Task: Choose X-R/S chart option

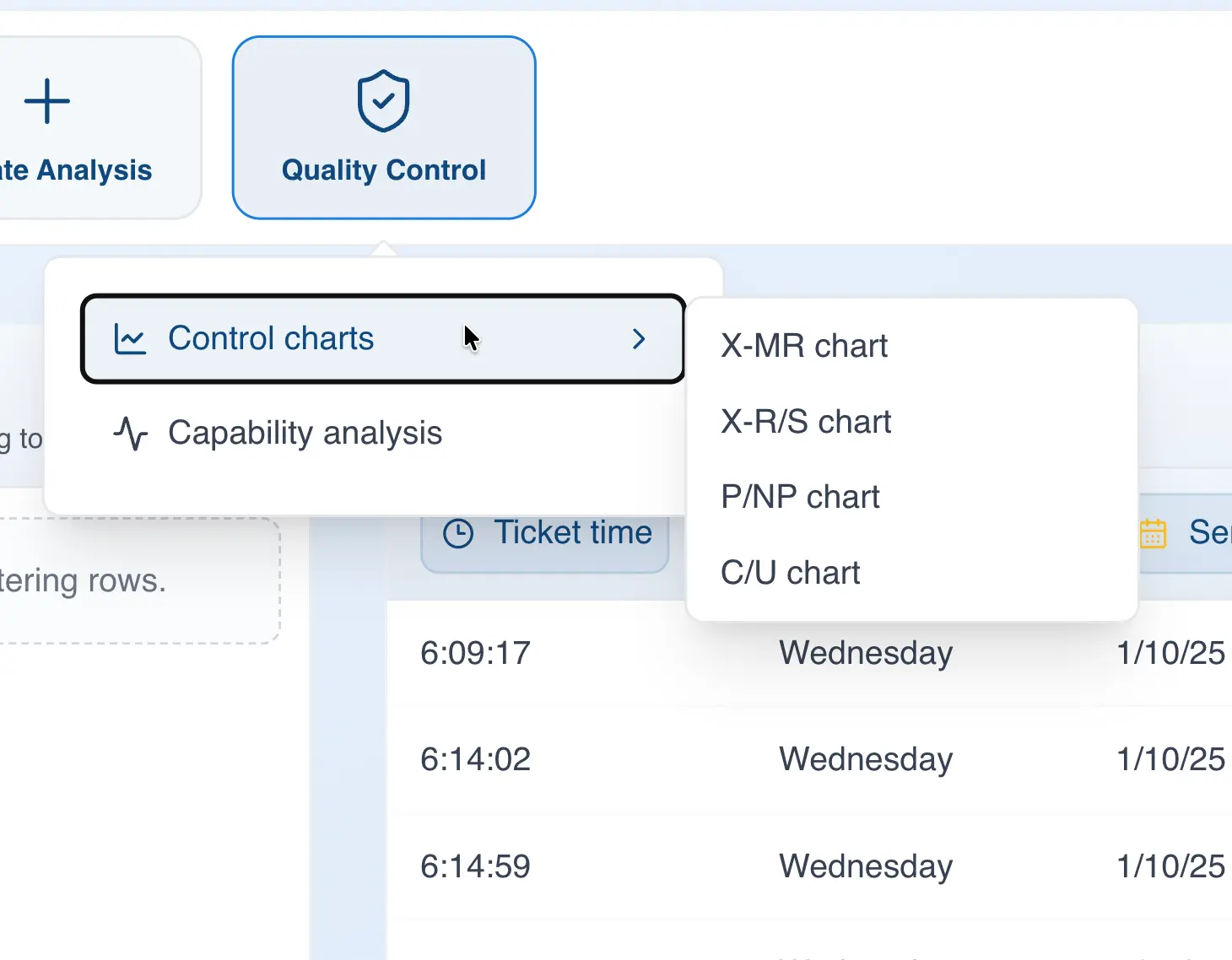Action: [805, 422]
